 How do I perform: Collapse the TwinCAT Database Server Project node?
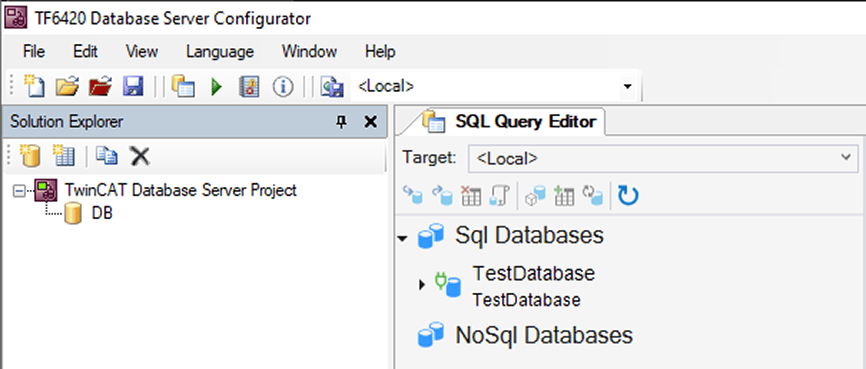[x=19, y=191]
